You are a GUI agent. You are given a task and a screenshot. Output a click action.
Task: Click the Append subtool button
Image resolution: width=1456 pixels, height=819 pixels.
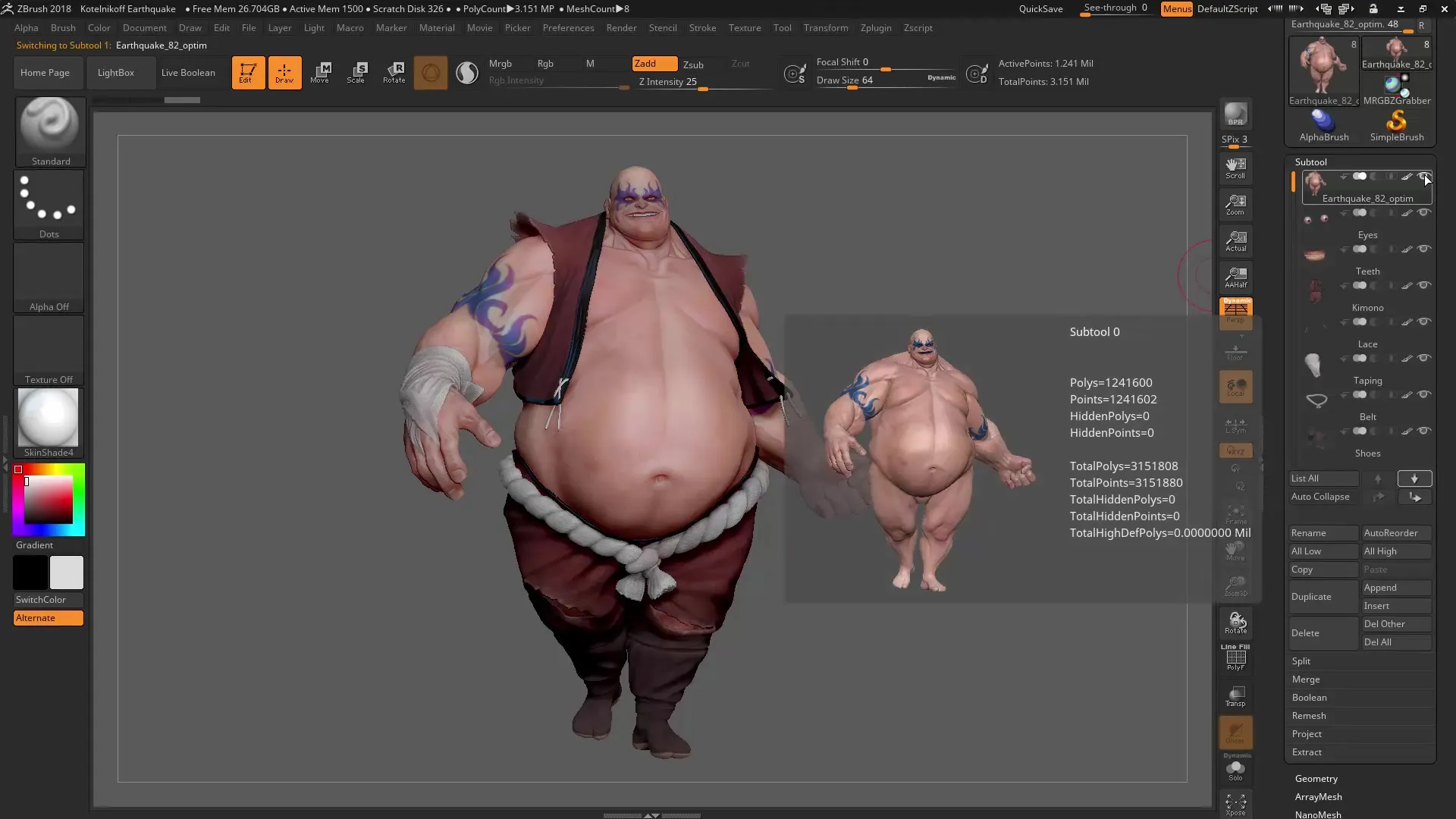point(1396,588)
